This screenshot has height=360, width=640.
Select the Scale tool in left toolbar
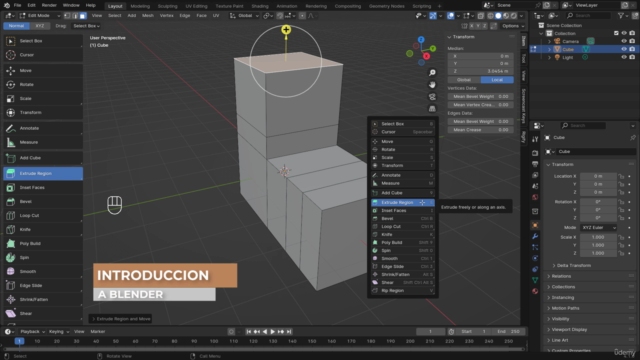(43, 98)
